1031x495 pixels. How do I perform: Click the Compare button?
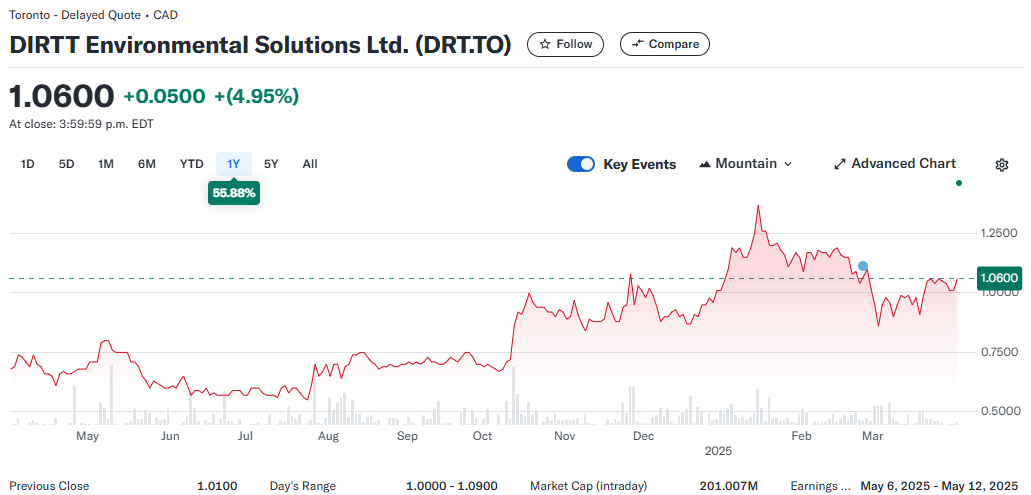tap(665, 44)
